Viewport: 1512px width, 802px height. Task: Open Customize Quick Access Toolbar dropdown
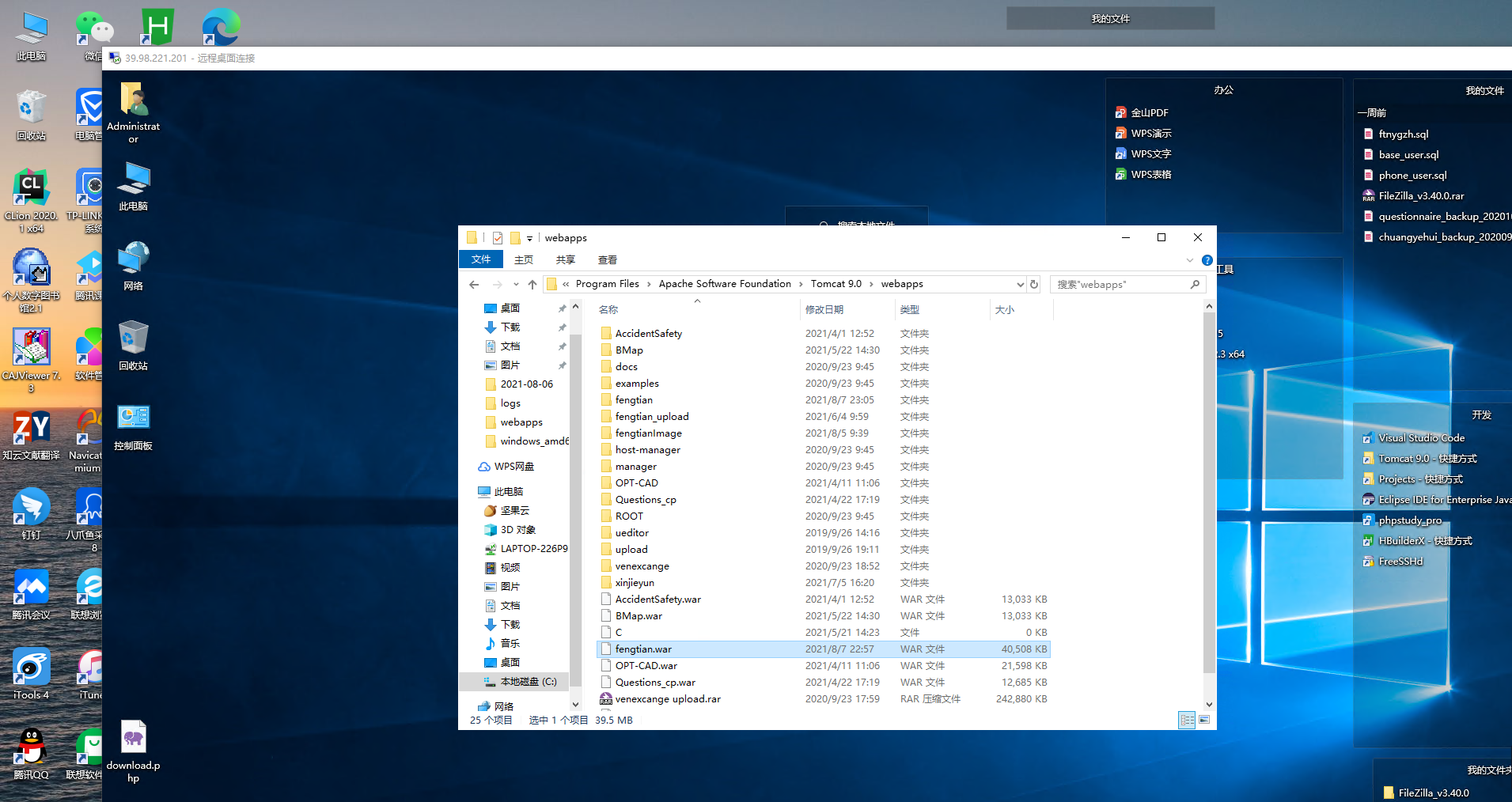click(x=529, y=238)
